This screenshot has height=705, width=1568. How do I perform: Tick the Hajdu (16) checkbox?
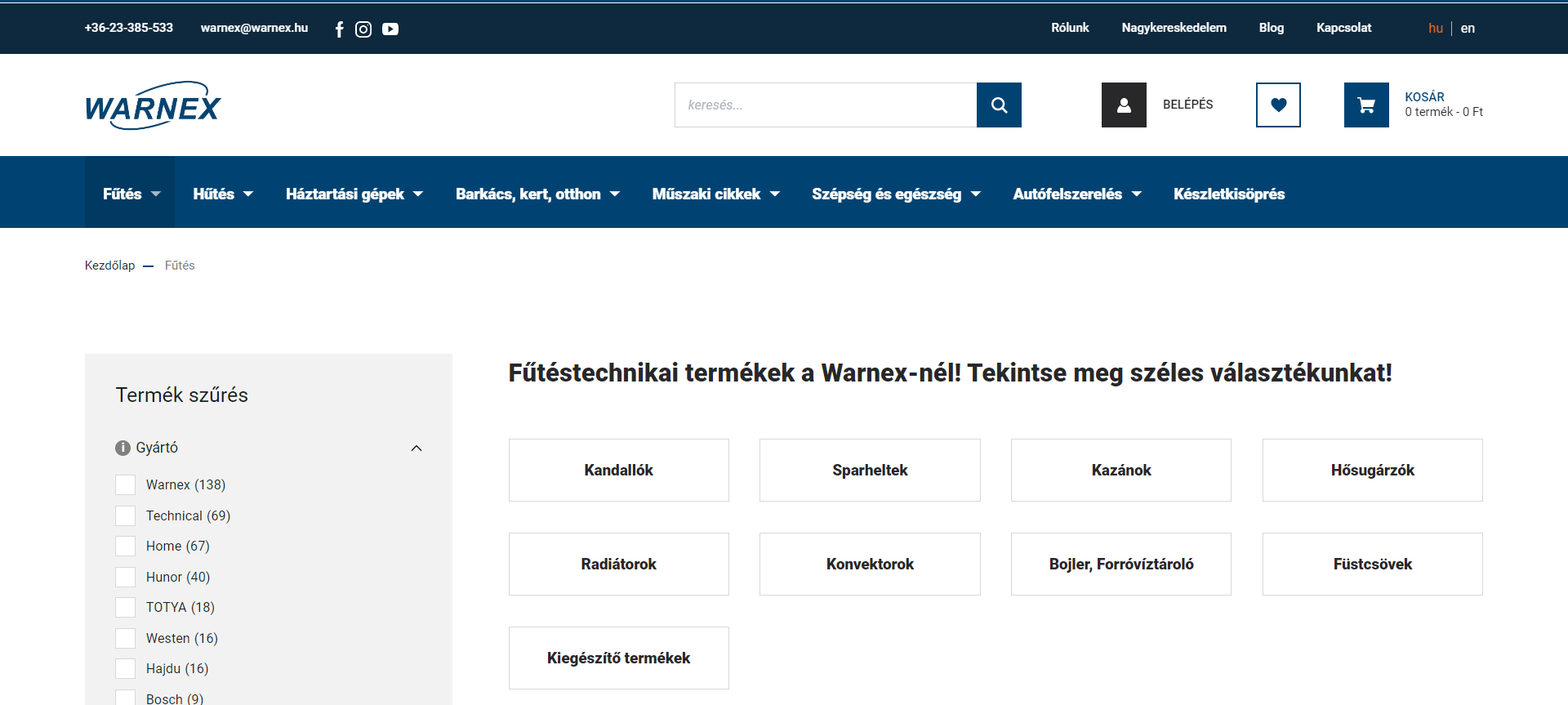click(x=126, y=668)
